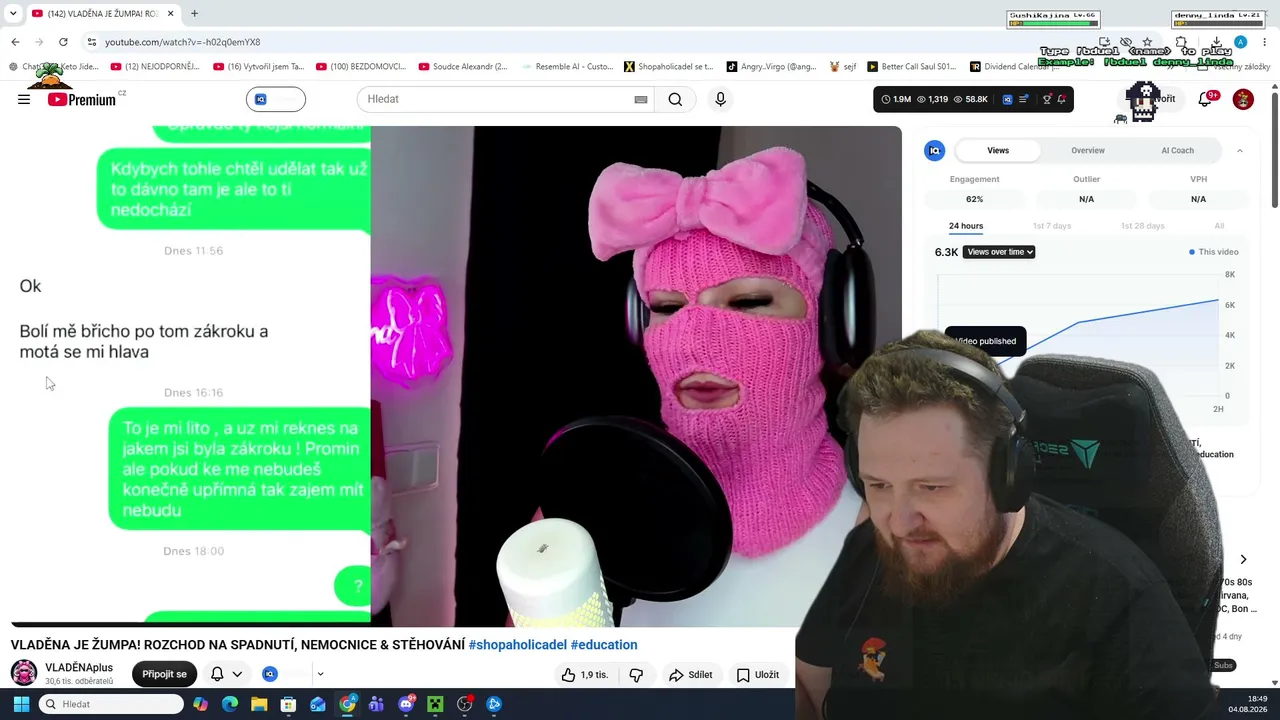Open Outlook from the taskbar
This screenshot has width=1280, height=720.
[x=318, y=704]
